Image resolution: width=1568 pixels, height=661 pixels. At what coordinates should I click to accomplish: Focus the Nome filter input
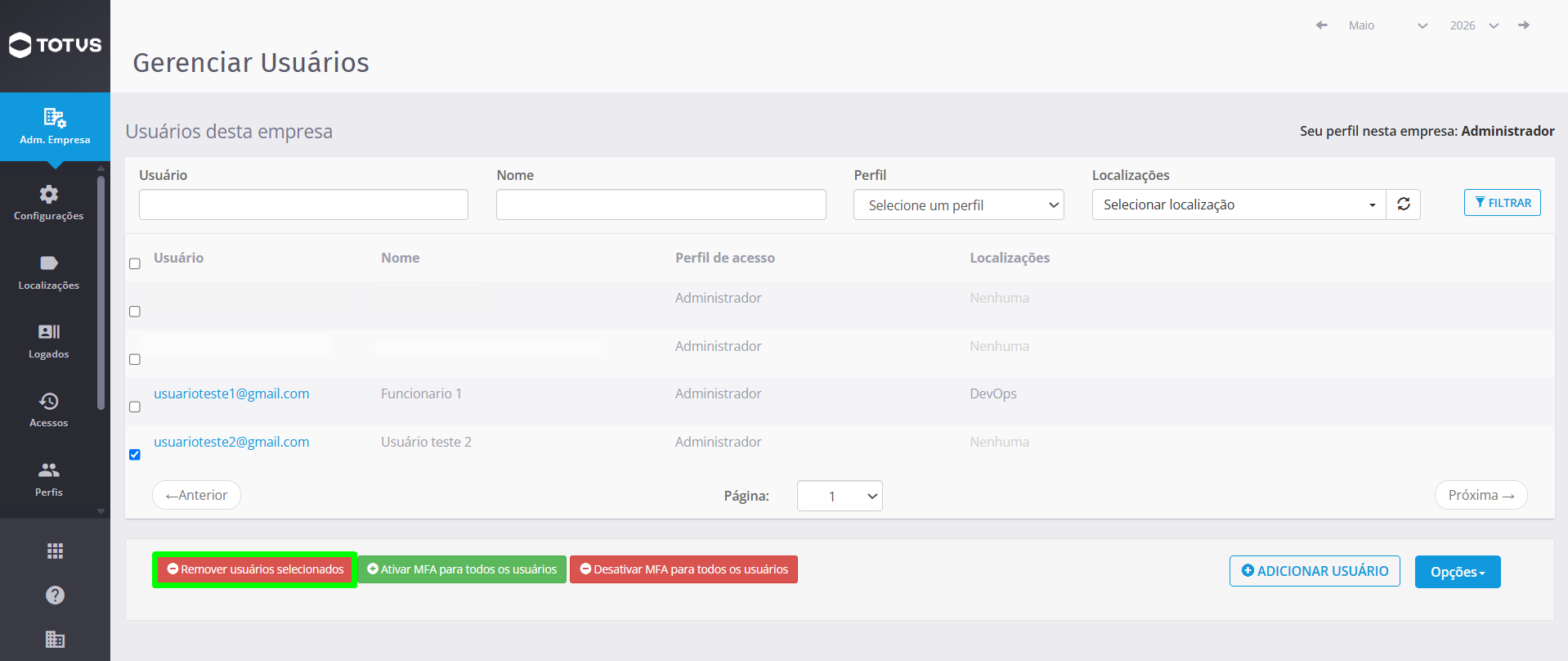click(661, 205)
